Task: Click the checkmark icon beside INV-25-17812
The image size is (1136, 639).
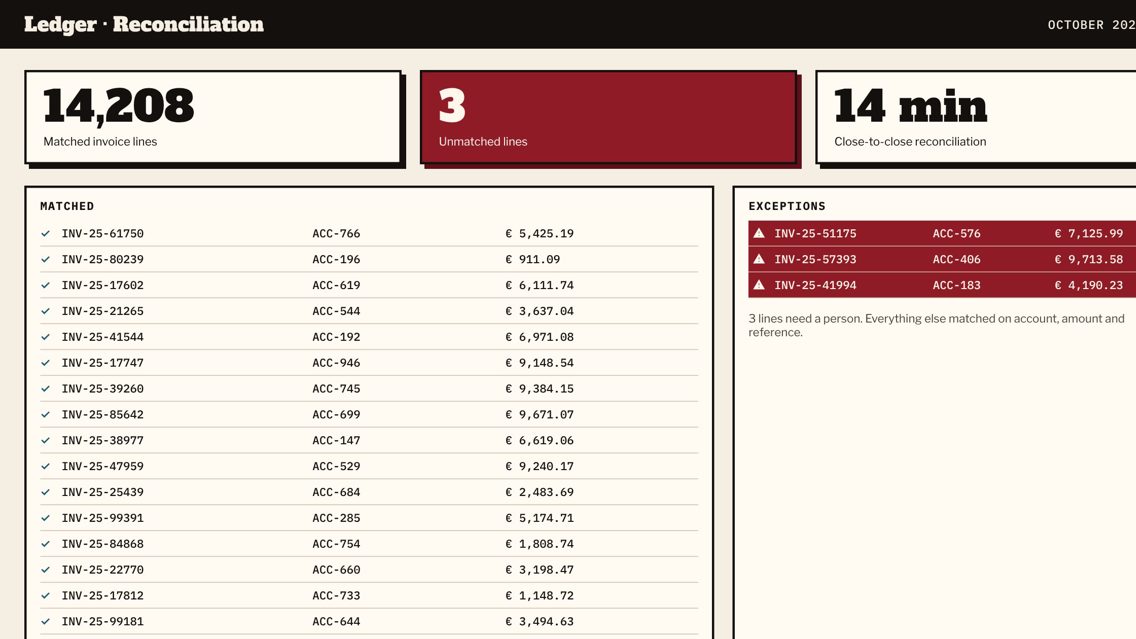Action: tap(46, 596)
